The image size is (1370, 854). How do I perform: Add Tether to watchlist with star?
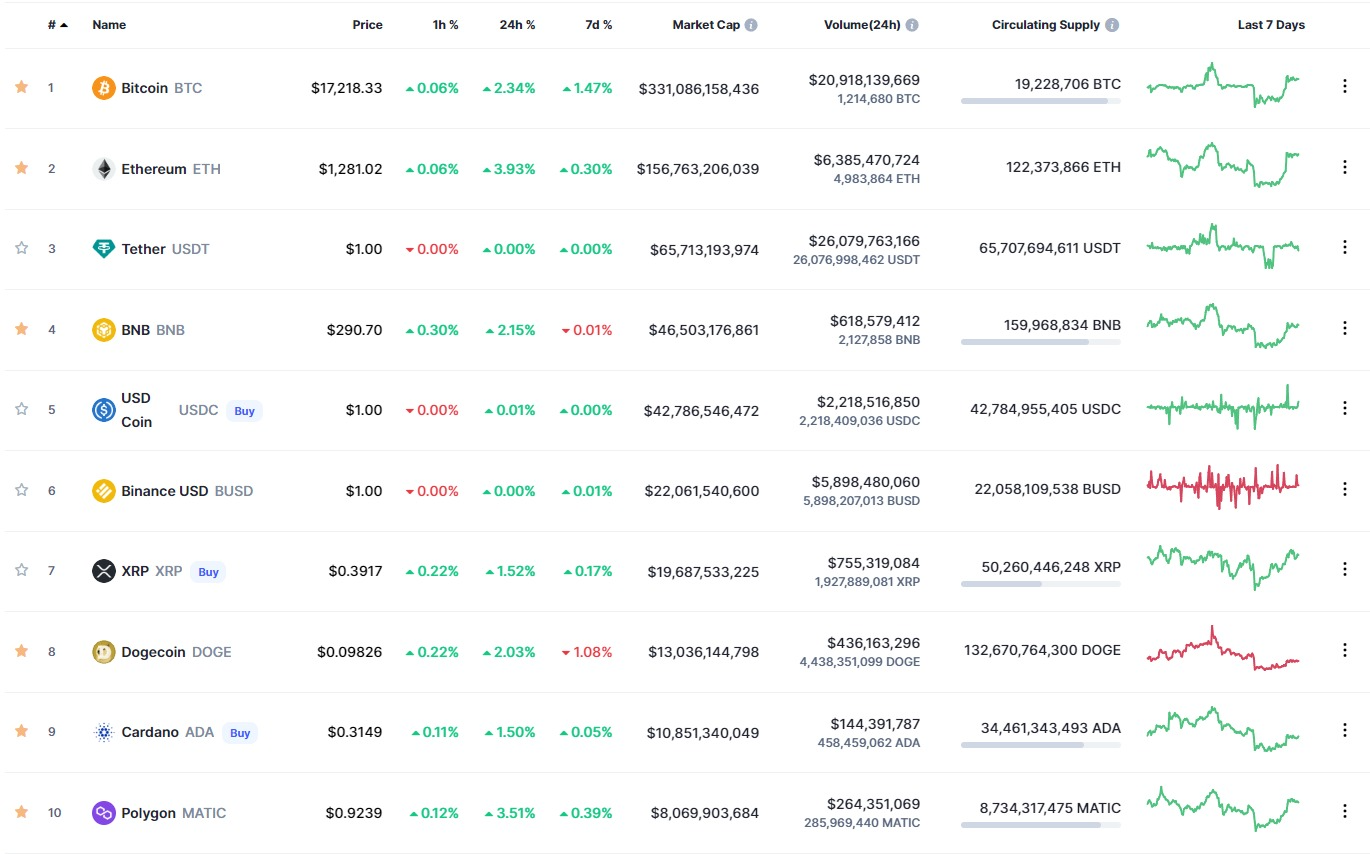coord(21,248)
